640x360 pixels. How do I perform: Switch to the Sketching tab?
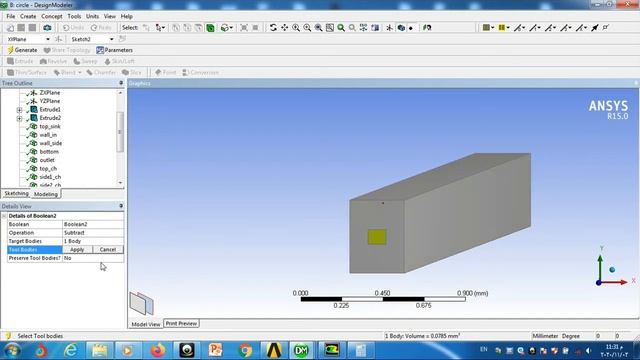tap(16, 193)
